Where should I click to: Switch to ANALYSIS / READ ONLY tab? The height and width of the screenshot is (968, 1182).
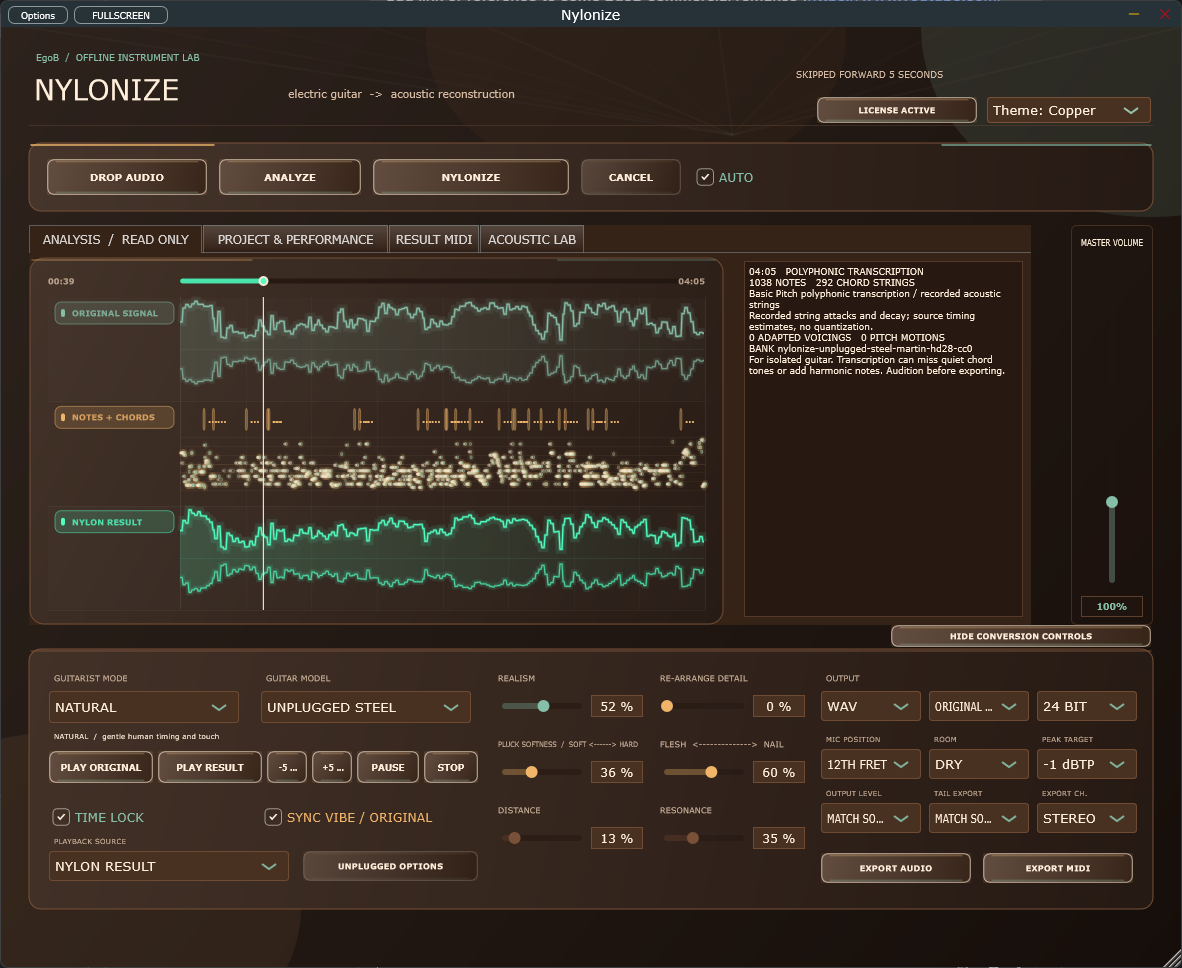(x=115, y=239)
